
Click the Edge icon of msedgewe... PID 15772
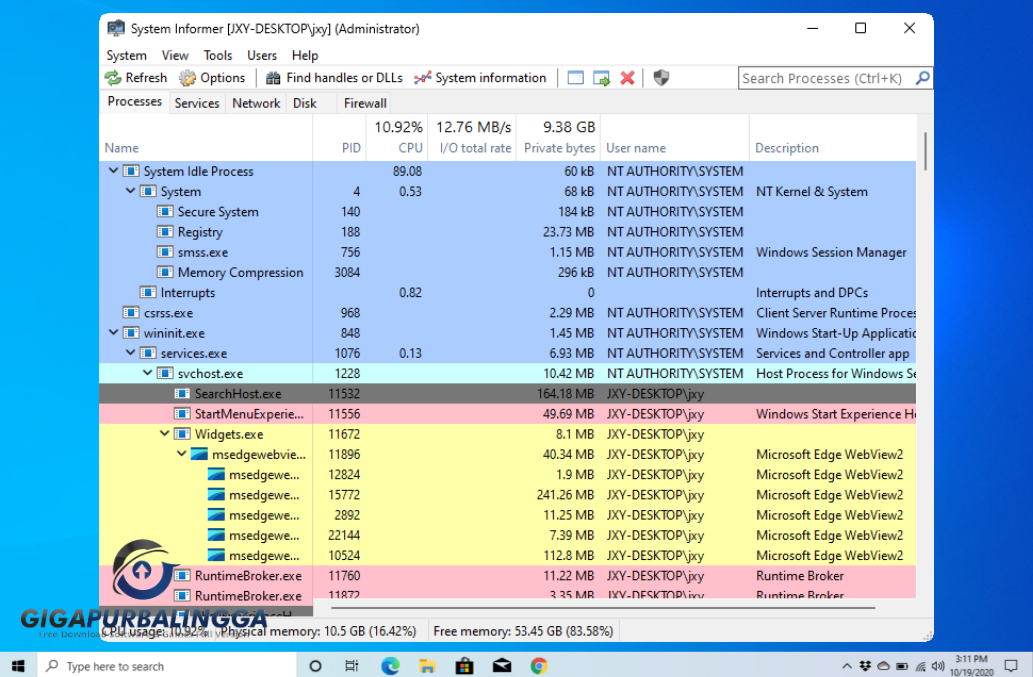[216, 495]
